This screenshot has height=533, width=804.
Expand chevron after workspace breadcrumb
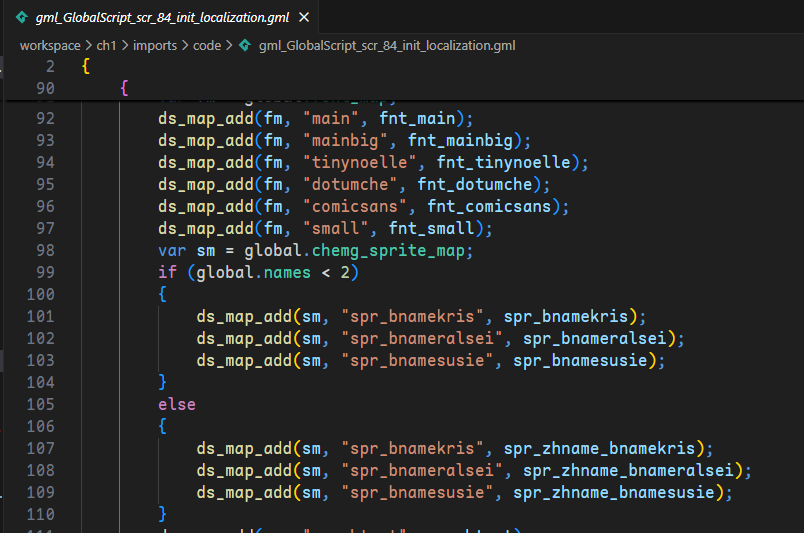89,46
